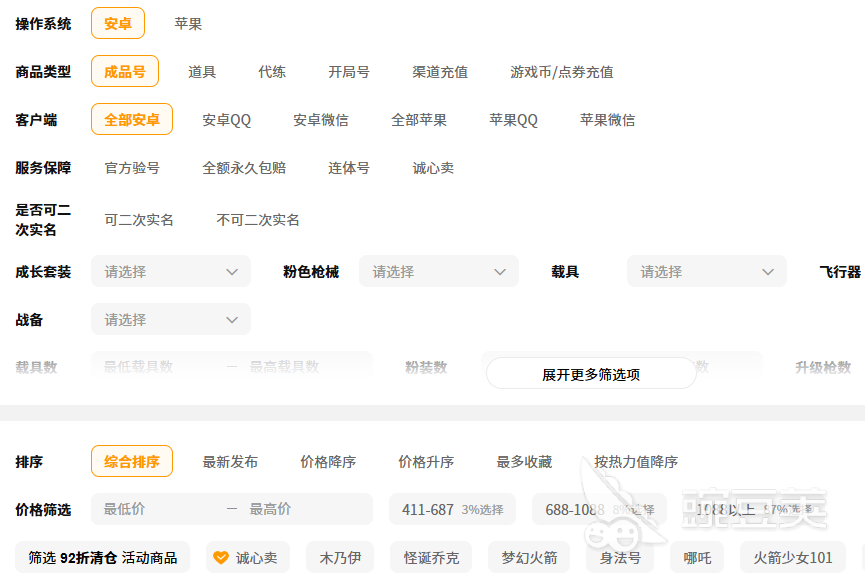The width and height of the screenshot is (865, 581).
Task: Filter 92折清仓 活动商品
Action: click(103, 557)
